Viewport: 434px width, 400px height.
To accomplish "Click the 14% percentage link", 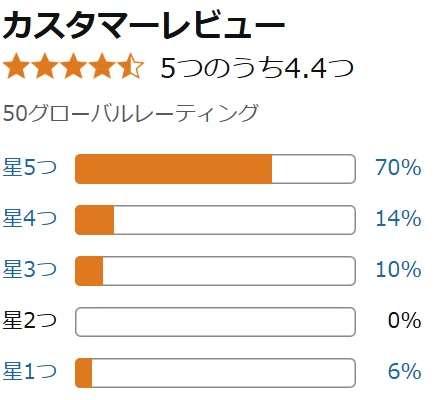I will (398, 218).
